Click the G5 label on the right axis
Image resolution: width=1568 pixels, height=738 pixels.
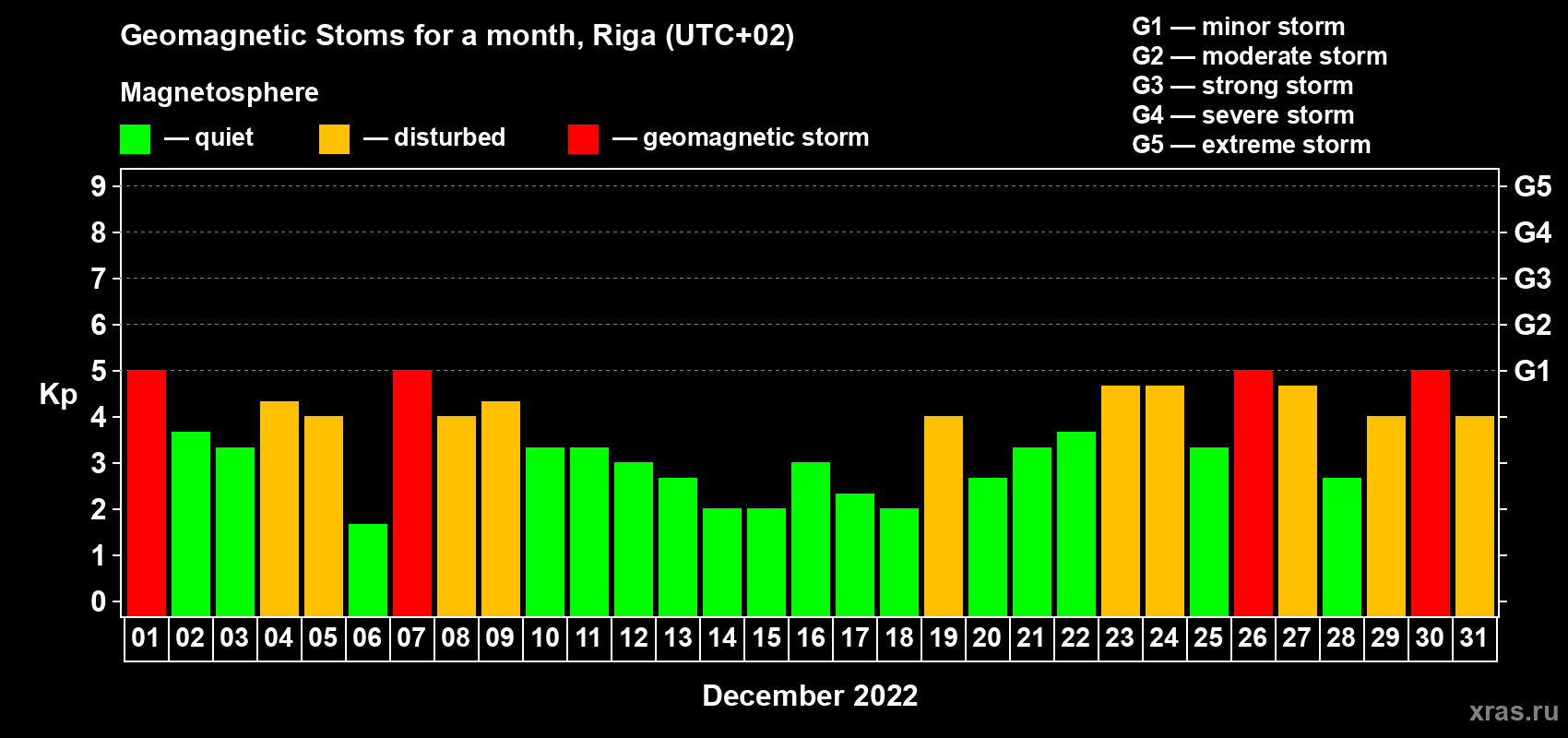click(1533, 186)
